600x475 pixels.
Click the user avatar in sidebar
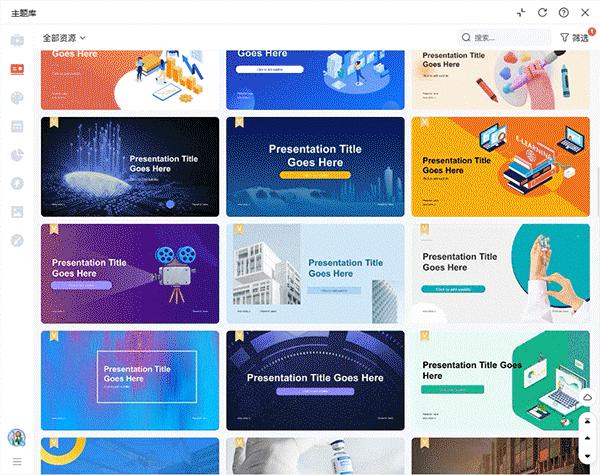pyautogui.click(x=17, y=437)
